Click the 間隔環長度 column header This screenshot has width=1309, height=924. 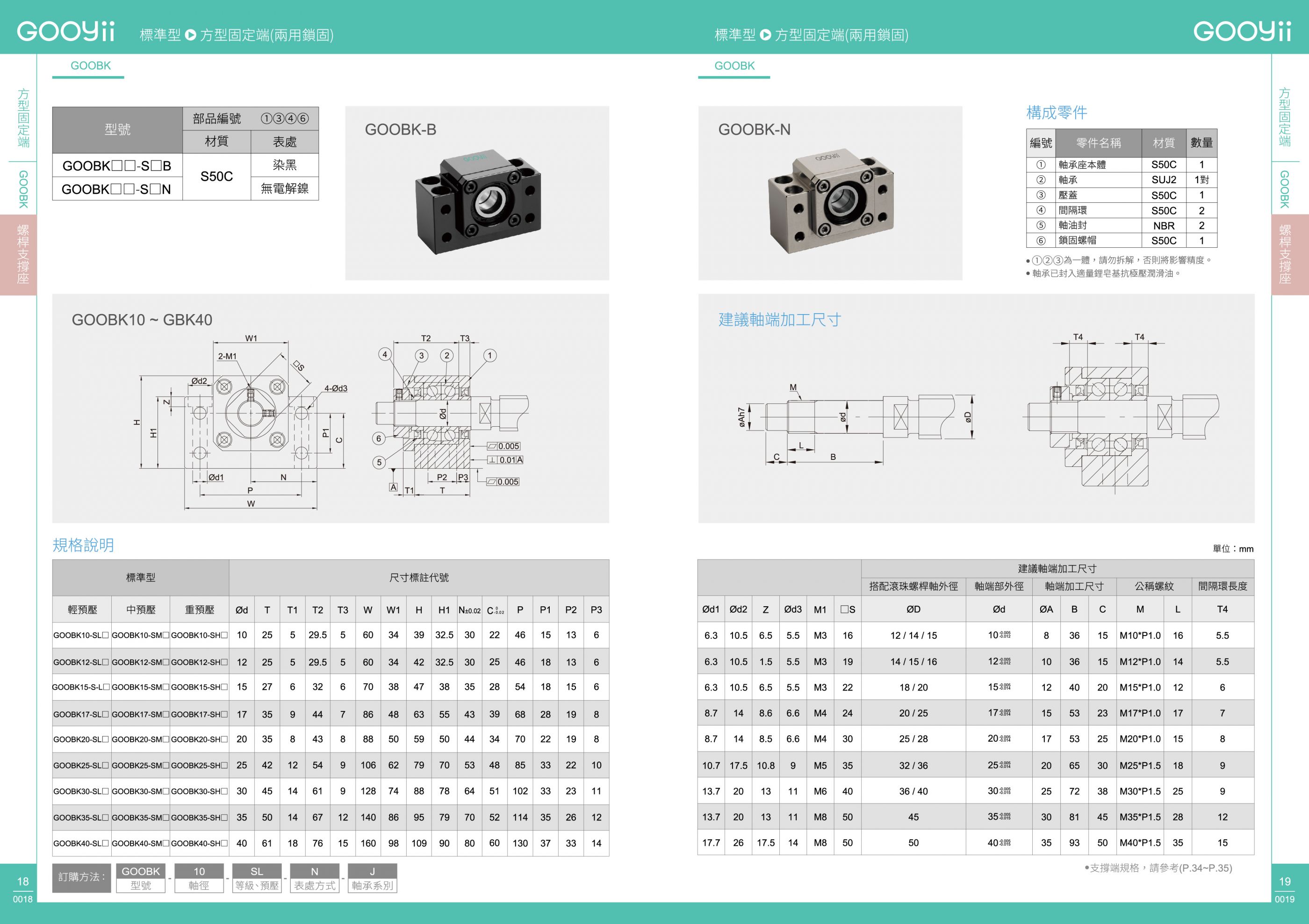tap(1223, 586)
